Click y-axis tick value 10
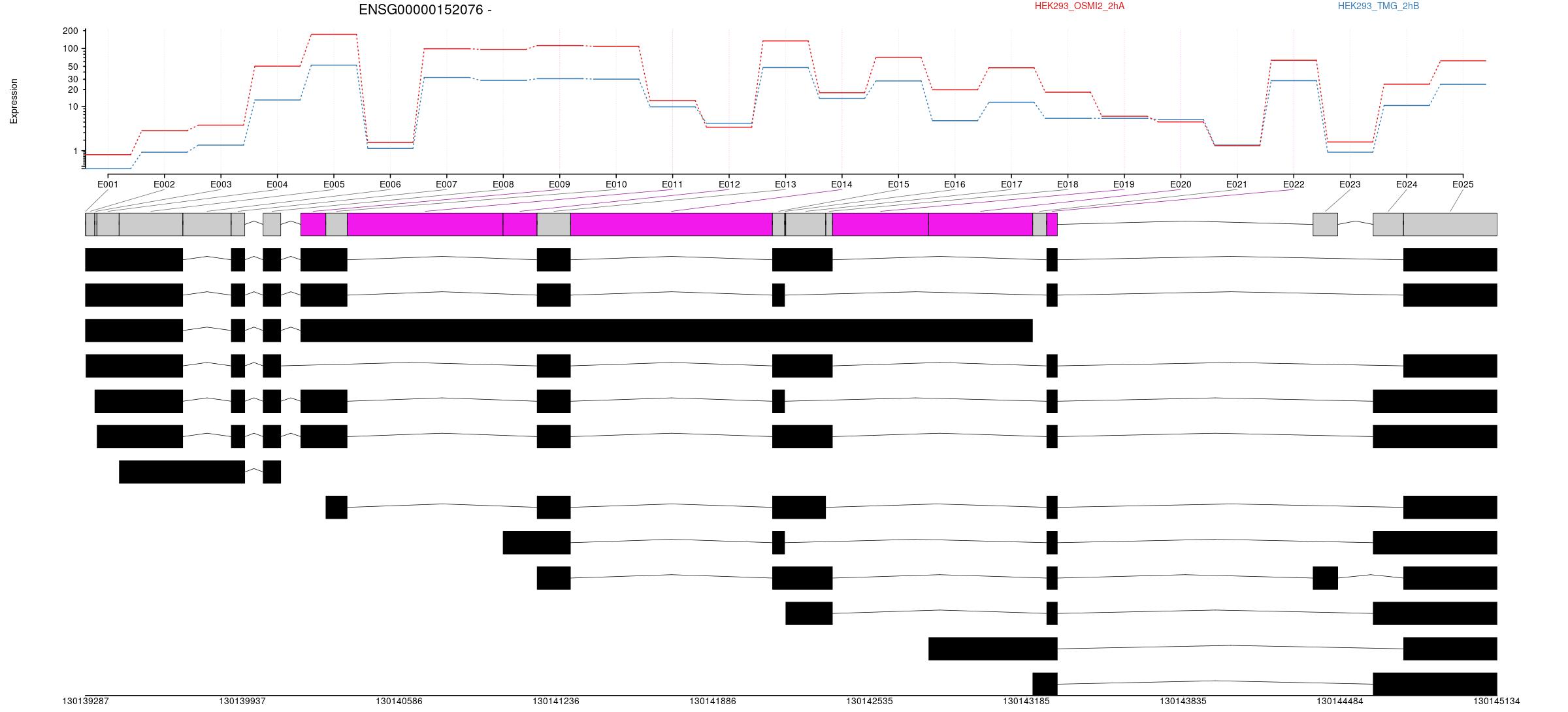The width and height of the screenshot is (1568, 712). 73,106
